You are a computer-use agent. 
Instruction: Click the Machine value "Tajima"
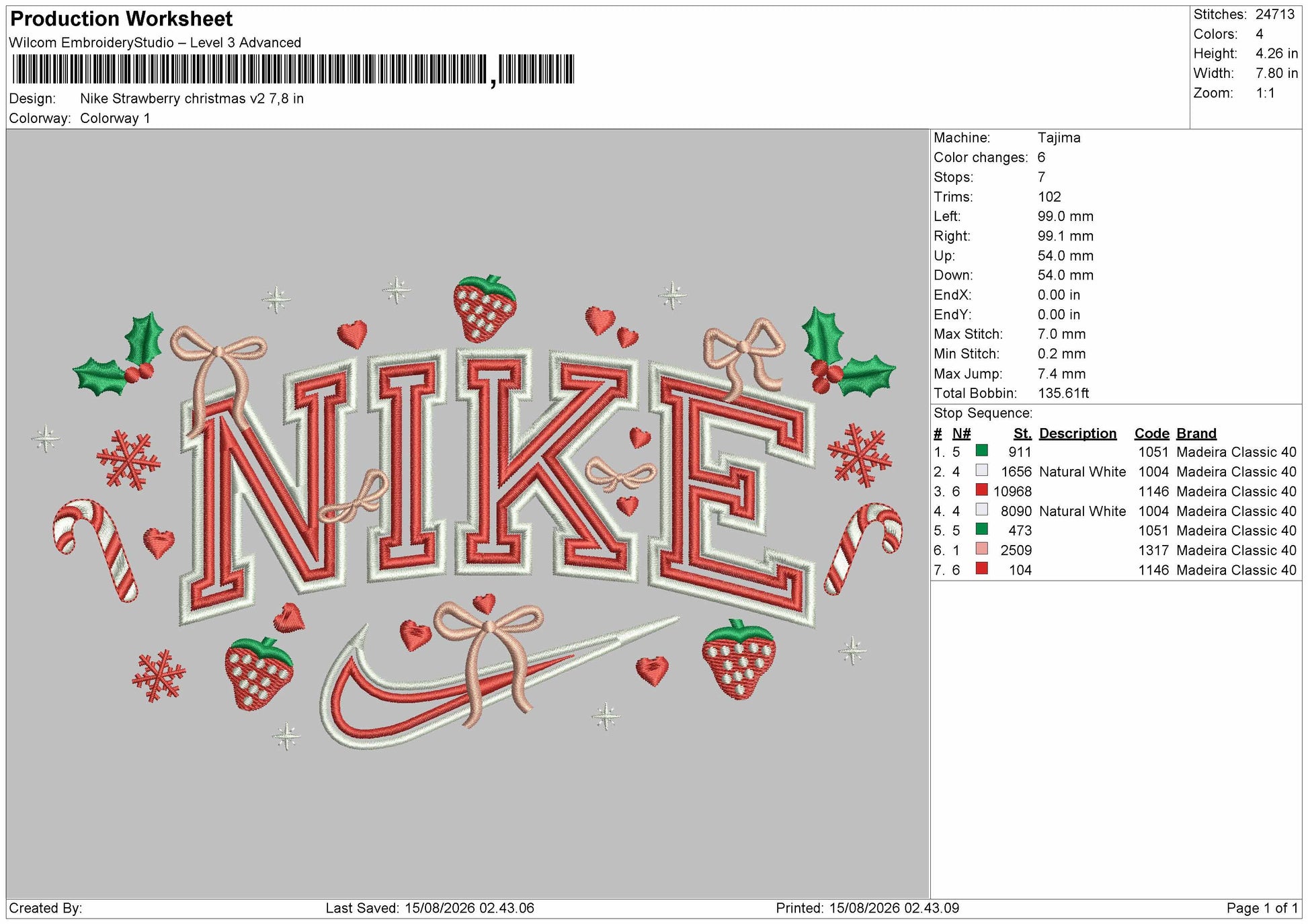[1059, 138]
